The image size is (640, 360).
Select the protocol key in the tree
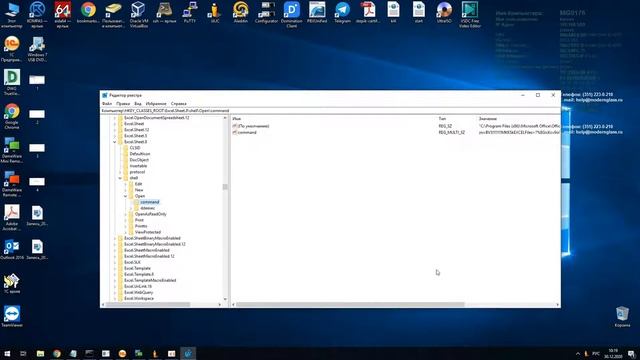(137, 172)
